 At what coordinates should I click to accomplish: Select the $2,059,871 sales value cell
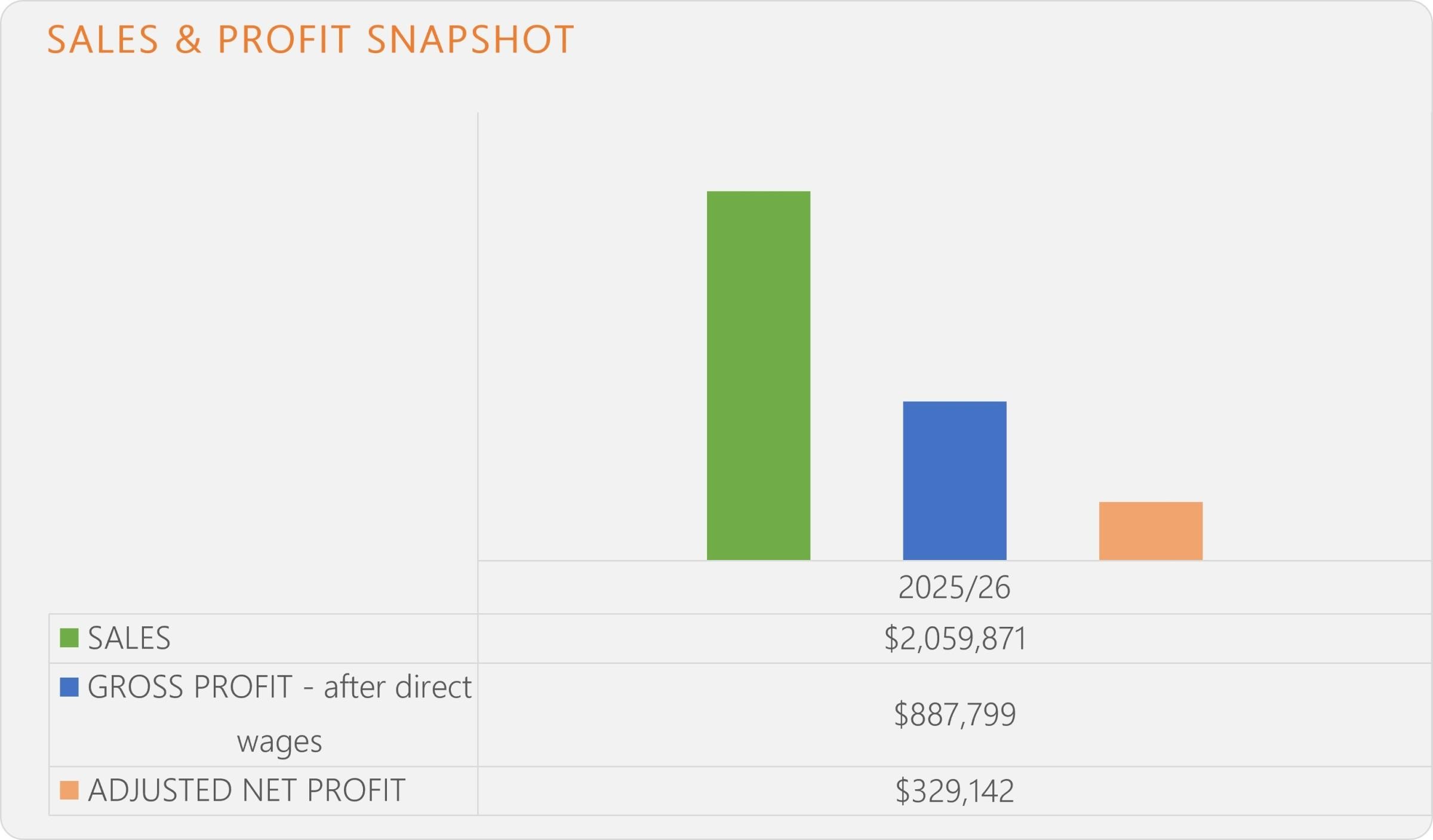(x=955, y=638)
